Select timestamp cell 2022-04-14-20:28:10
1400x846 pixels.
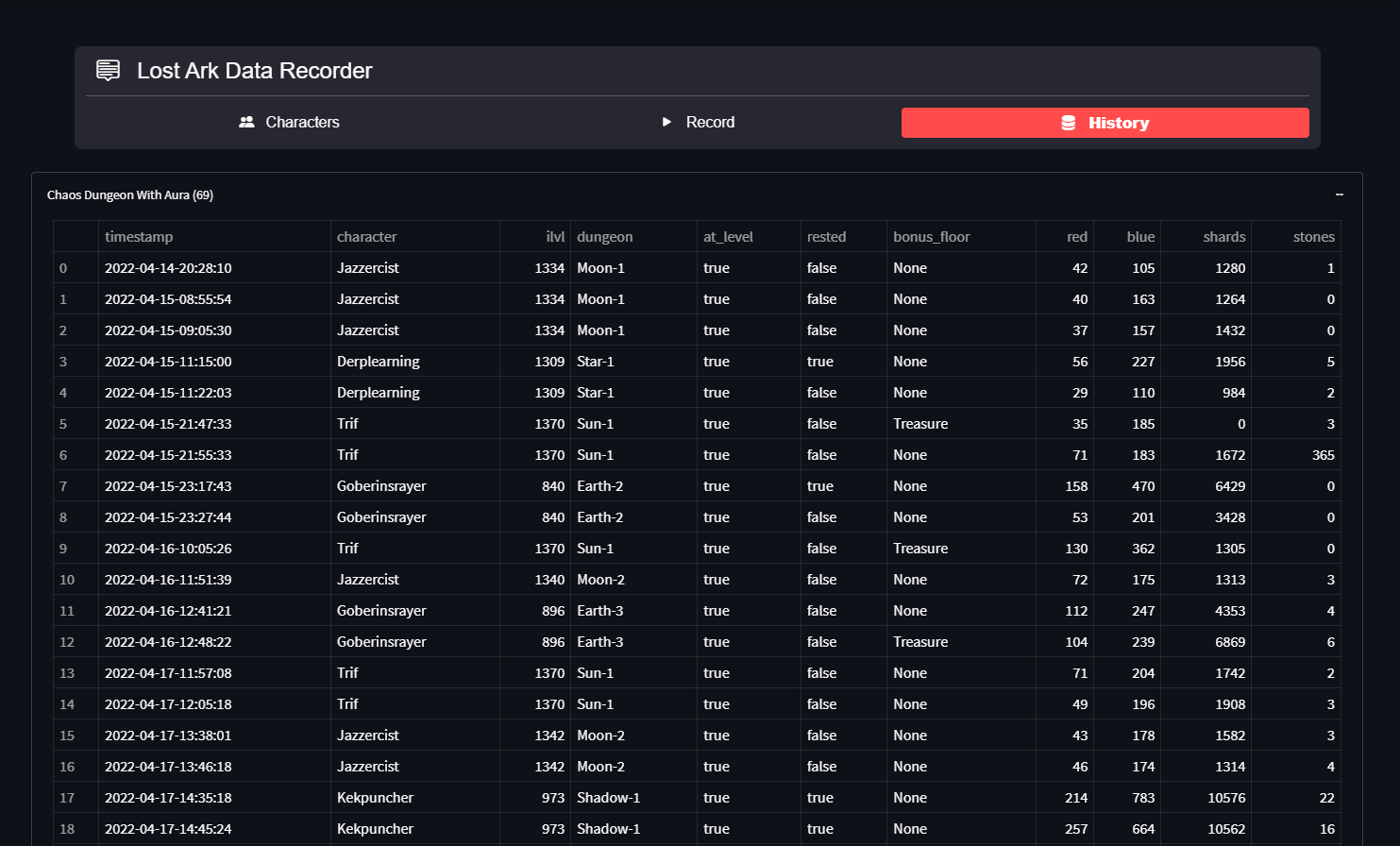tap(214, 268)
